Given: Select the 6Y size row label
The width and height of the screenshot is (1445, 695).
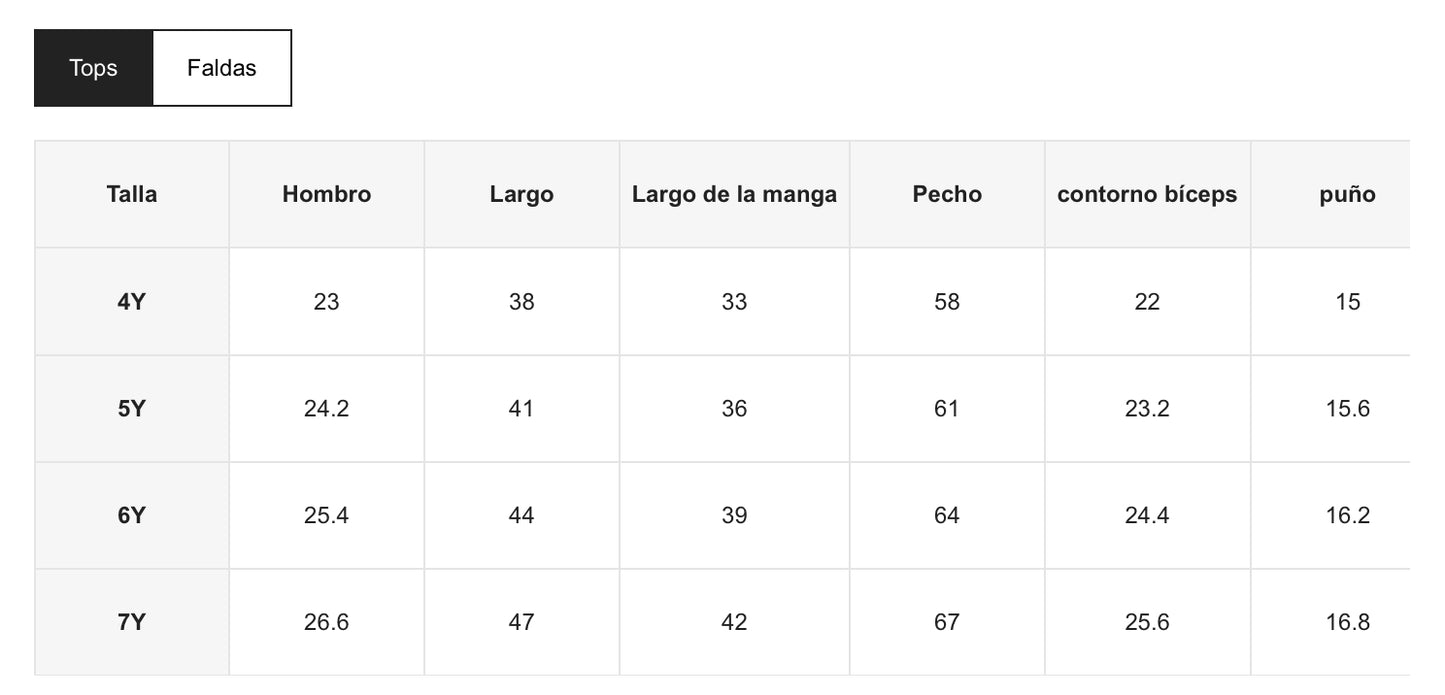Looking at the screenshot, I should (x=132, y=515).
